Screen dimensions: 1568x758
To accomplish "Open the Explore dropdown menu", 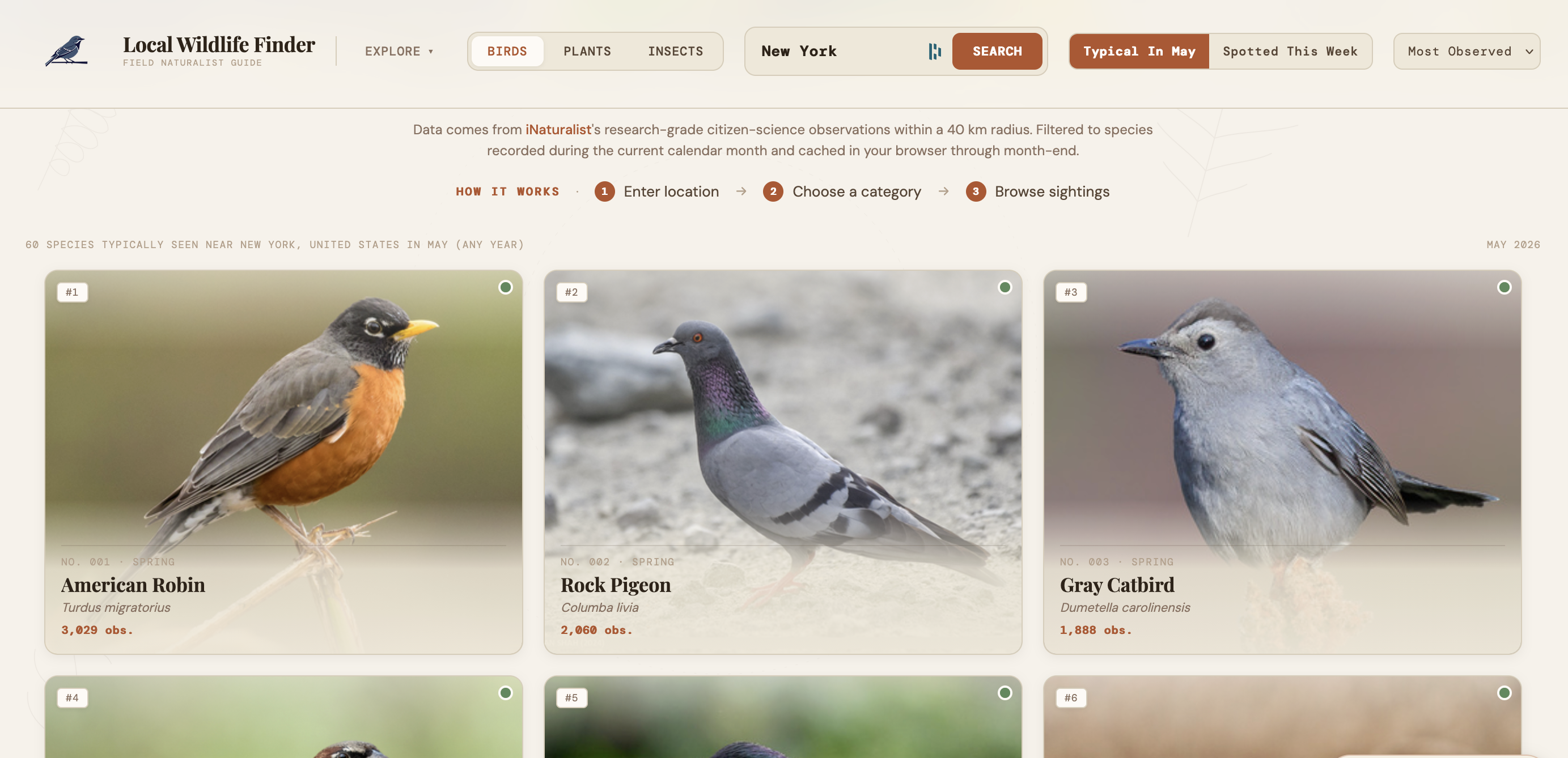I will pyautogui.click(x=399, y=51).
